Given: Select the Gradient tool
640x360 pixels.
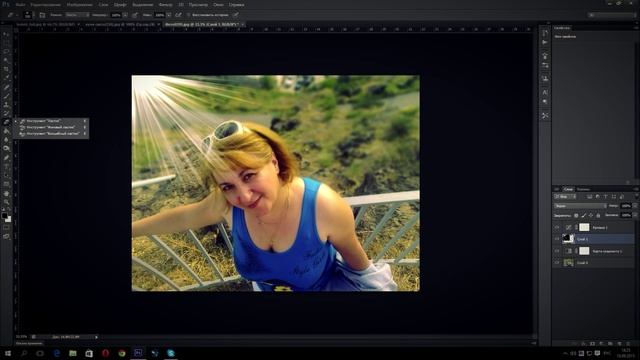Looking at the screenshot, I should click(x=6, y=131).
